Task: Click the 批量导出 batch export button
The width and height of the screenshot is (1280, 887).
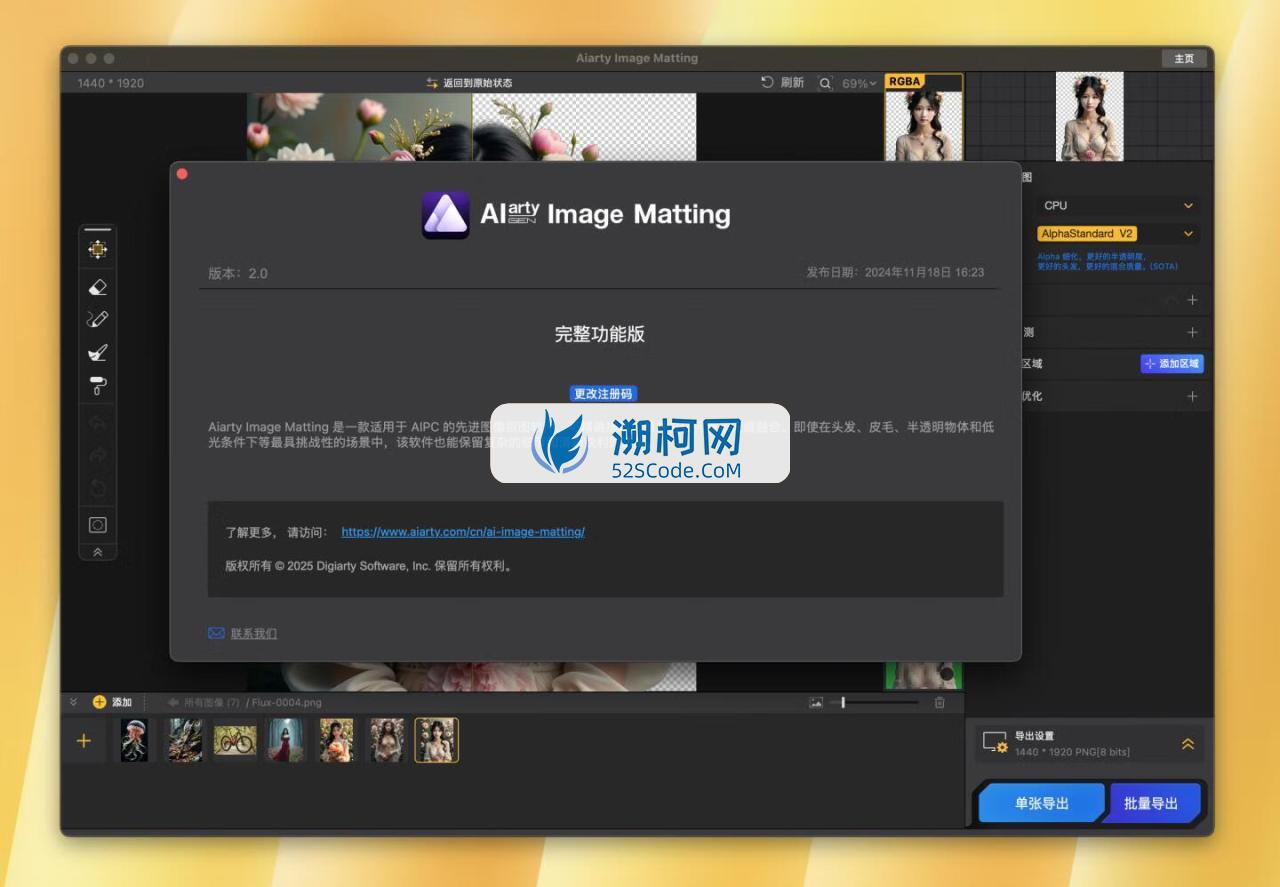Action: (1151, 803)
